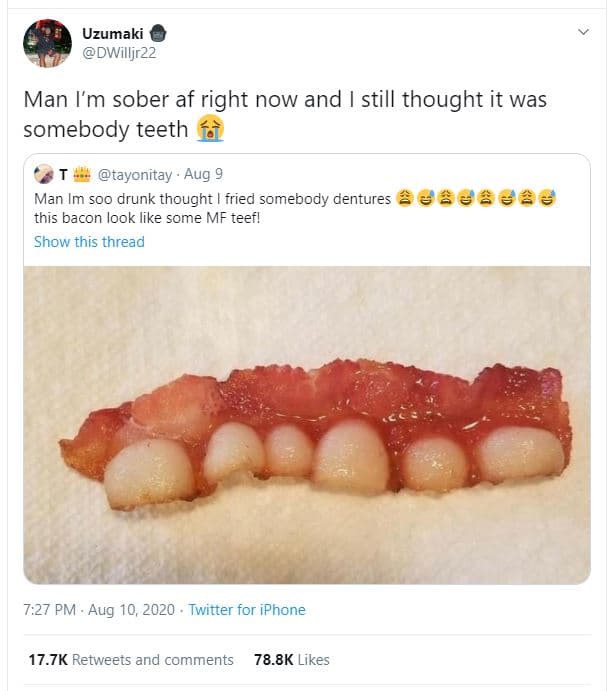Click the crown emoji next to T
The width and height of the screenshot is (616, 691).
click(82, 175)
